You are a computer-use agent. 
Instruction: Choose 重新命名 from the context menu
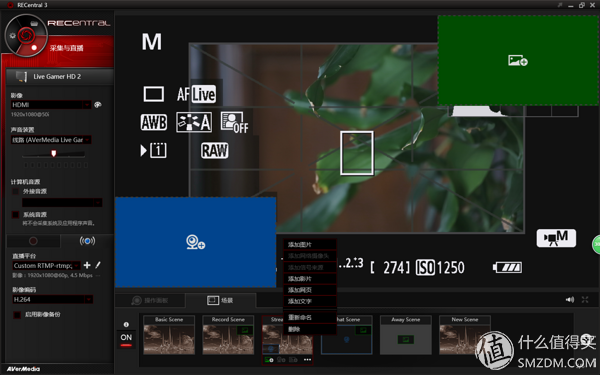point(310,318)
